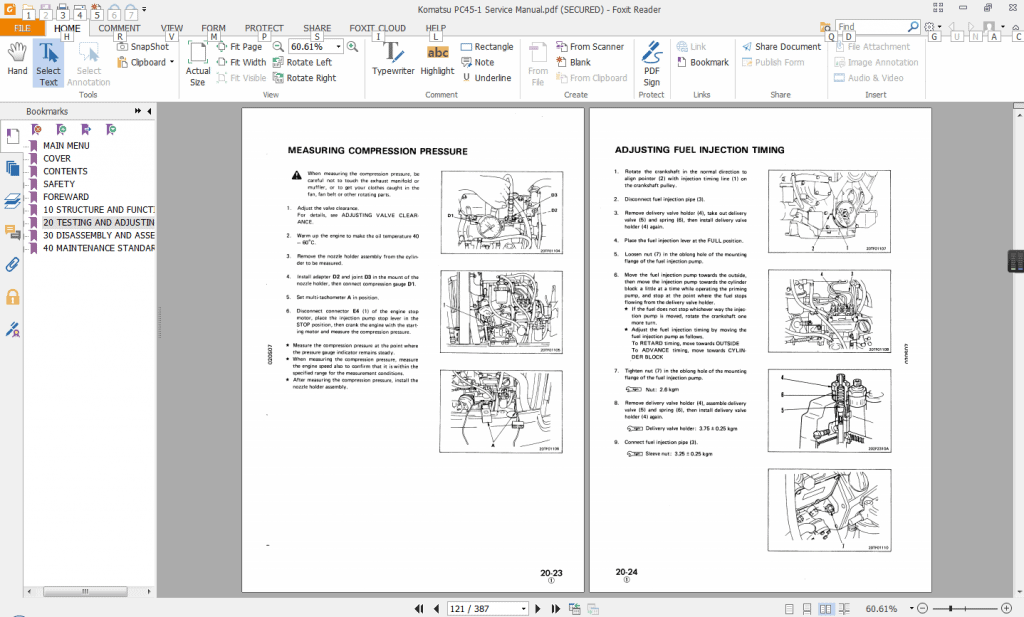Click the Bookmark button in Links group
The height and width of the screenshot is (617, 1024).
pyautogui.click(x=703, y=62)
